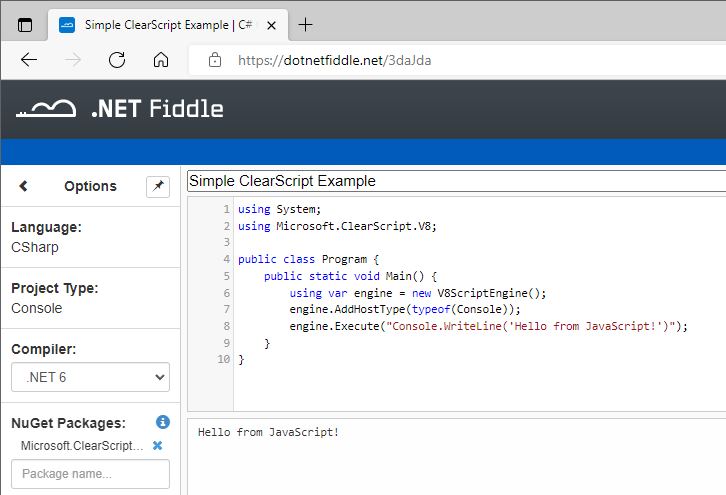Click the browser back arrow

tap(29, 60)
